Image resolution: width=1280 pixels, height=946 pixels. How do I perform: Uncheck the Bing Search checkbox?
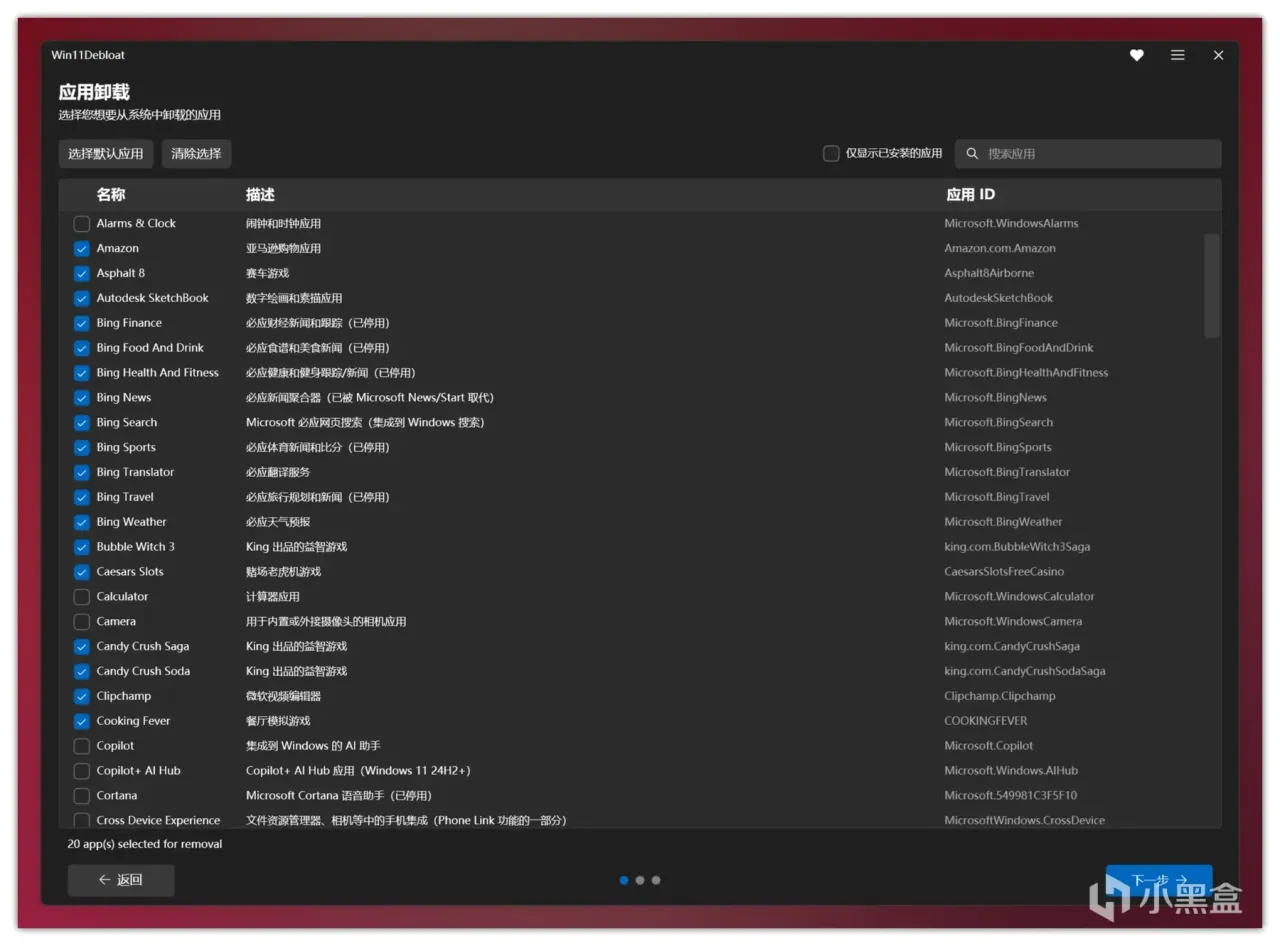(x=82, y=422)
